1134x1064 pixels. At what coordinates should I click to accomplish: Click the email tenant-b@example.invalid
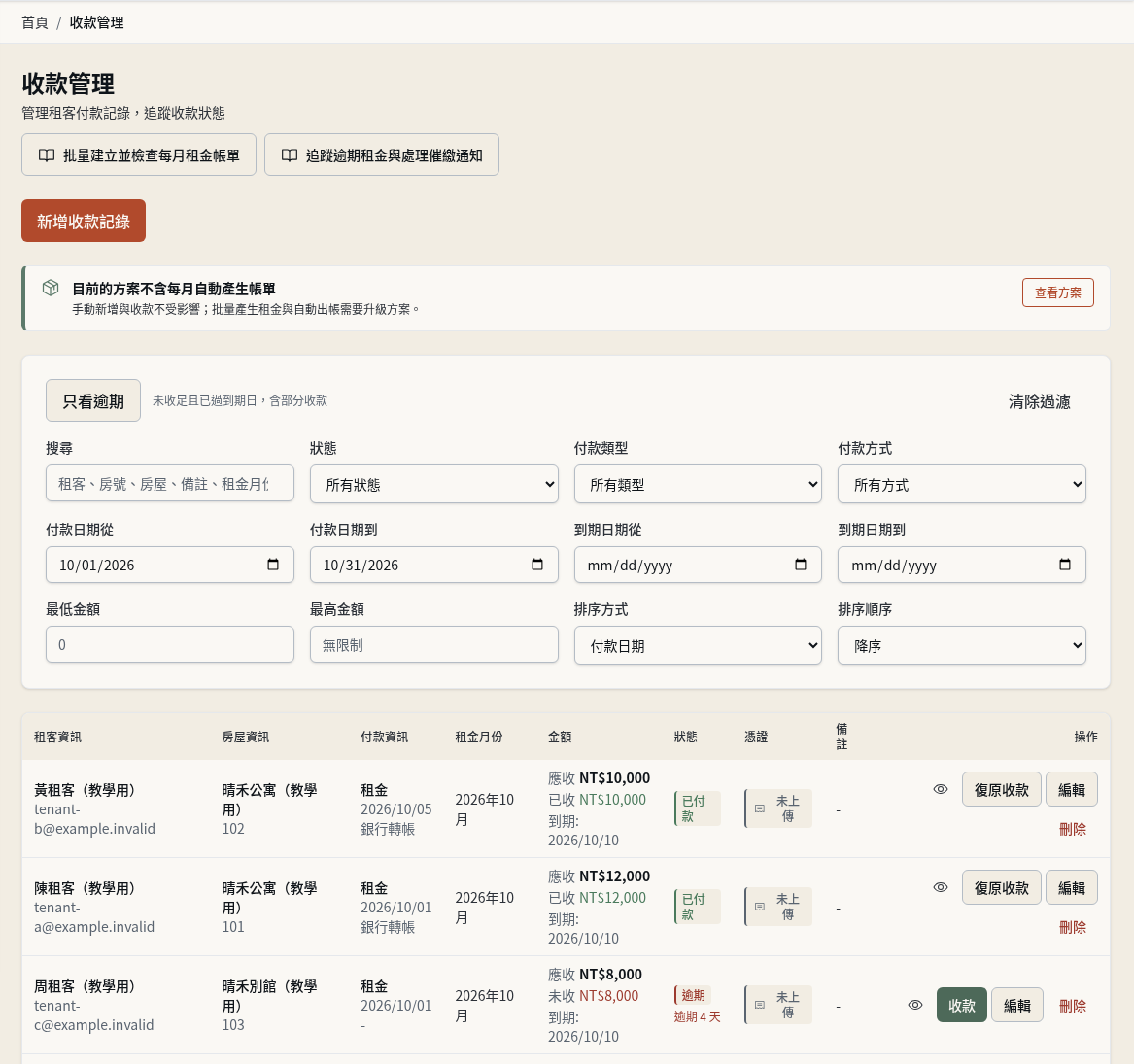[94, 819]
